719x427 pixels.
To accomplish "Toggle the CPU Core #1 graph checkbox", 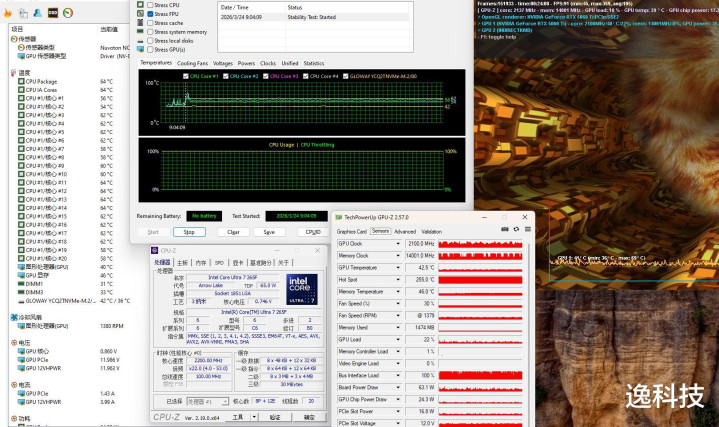I will click(185, 76).
